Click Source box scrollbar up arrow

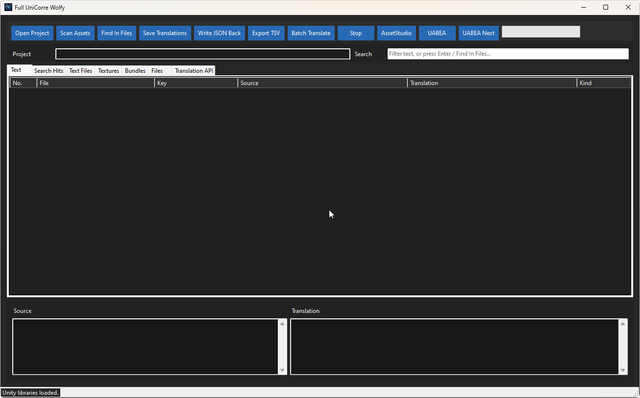click(x=282, y=324)
